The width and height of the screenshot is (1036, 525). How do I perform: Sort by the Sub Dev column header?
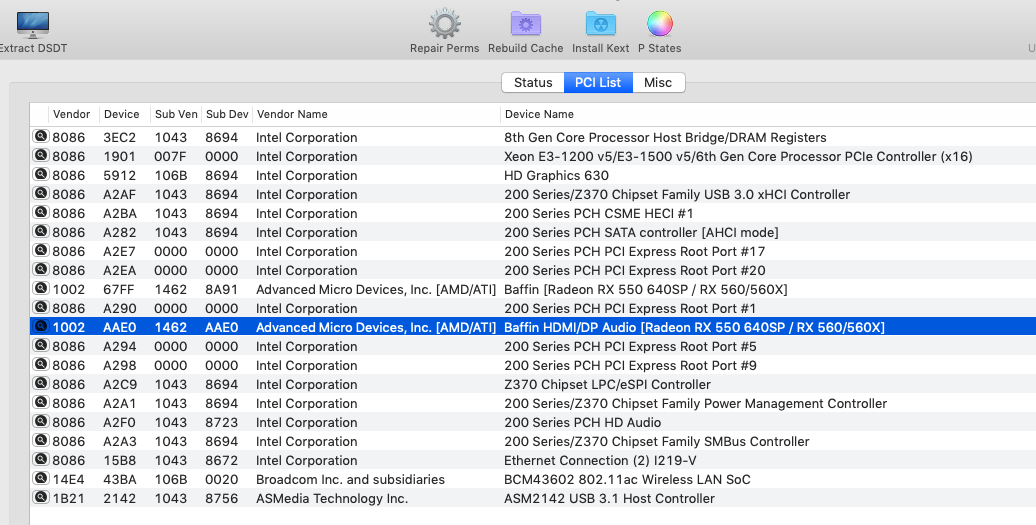[227, 114]
